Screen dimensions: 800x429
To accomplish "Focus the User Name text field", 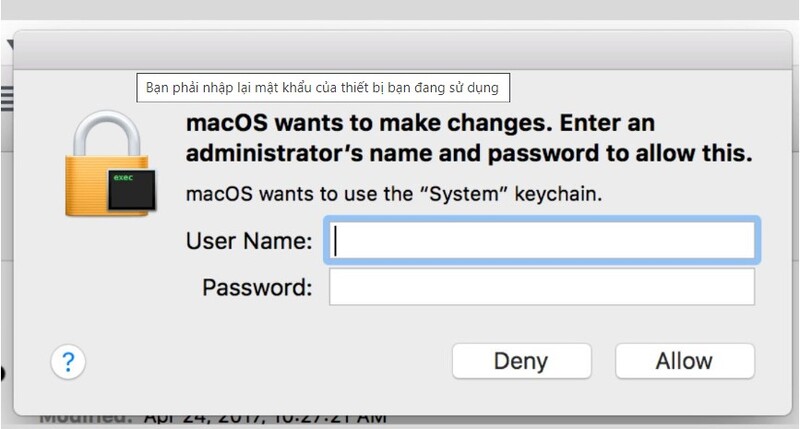I will pyautogui.click(x=542, y=240).
